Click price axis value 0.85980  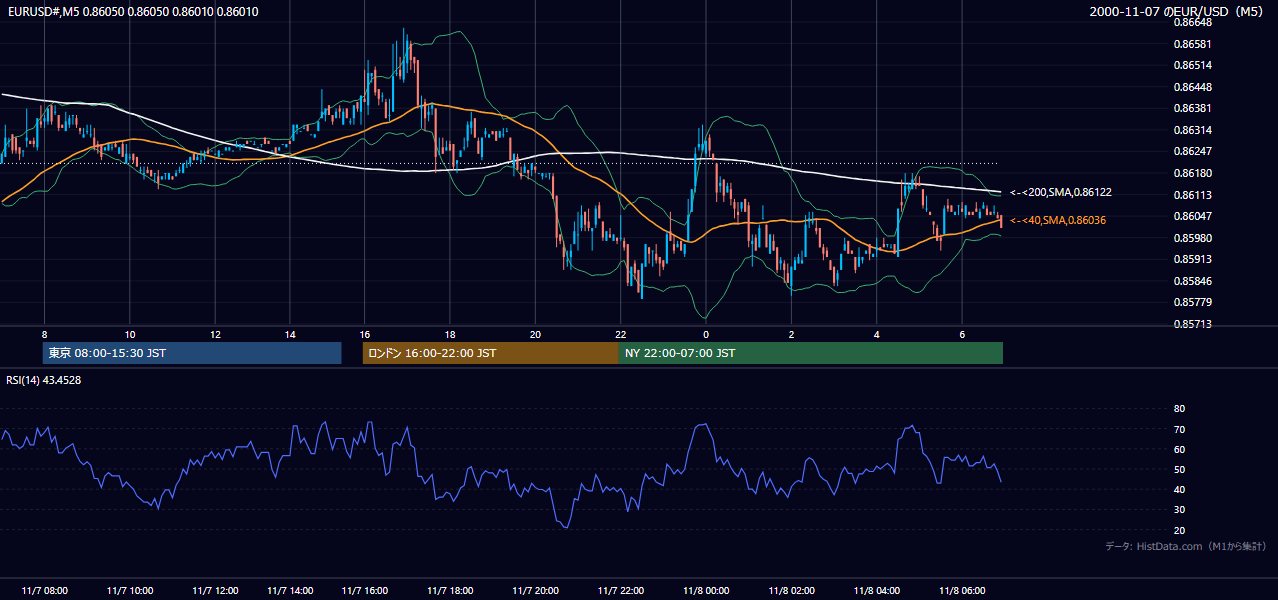[1192, 238]
